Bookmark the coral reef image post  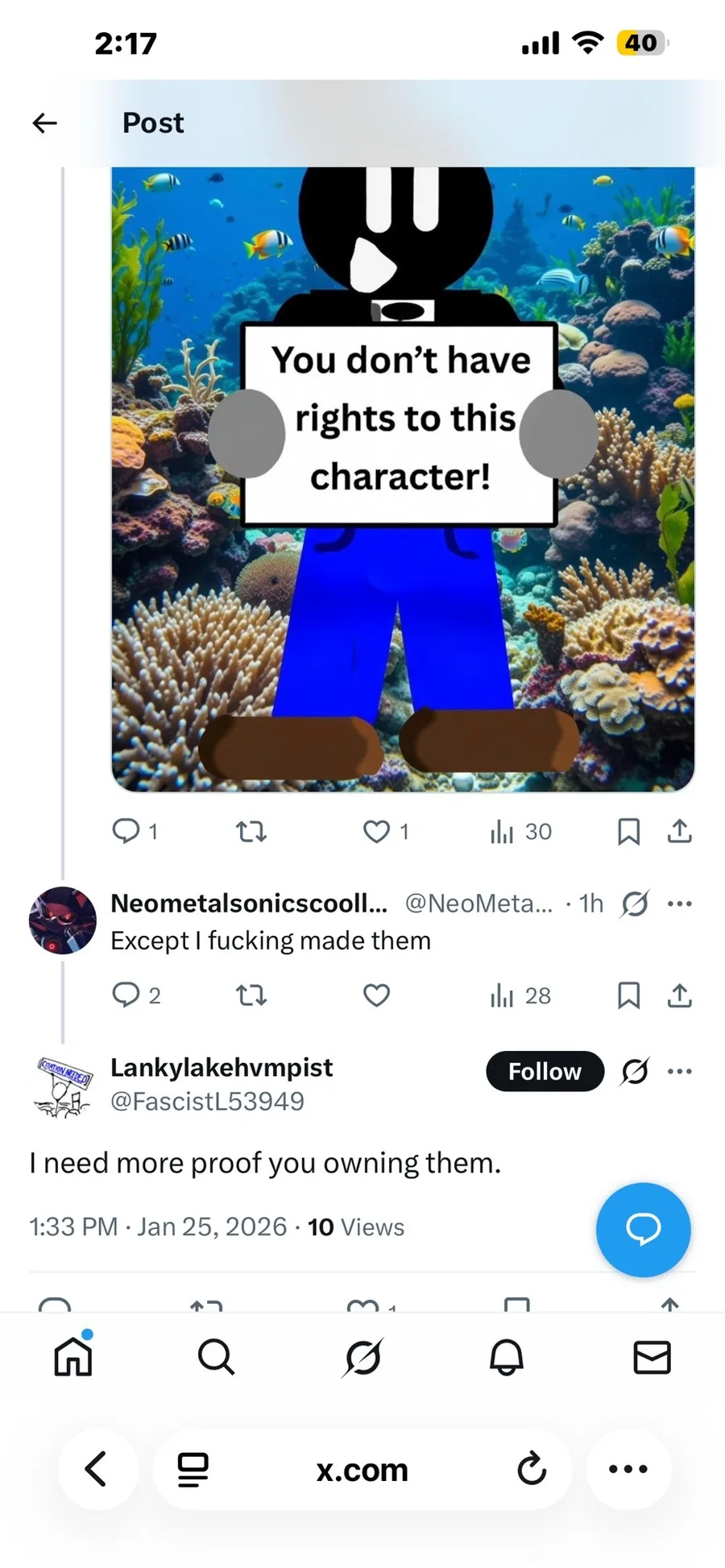(x=628, y=831)
